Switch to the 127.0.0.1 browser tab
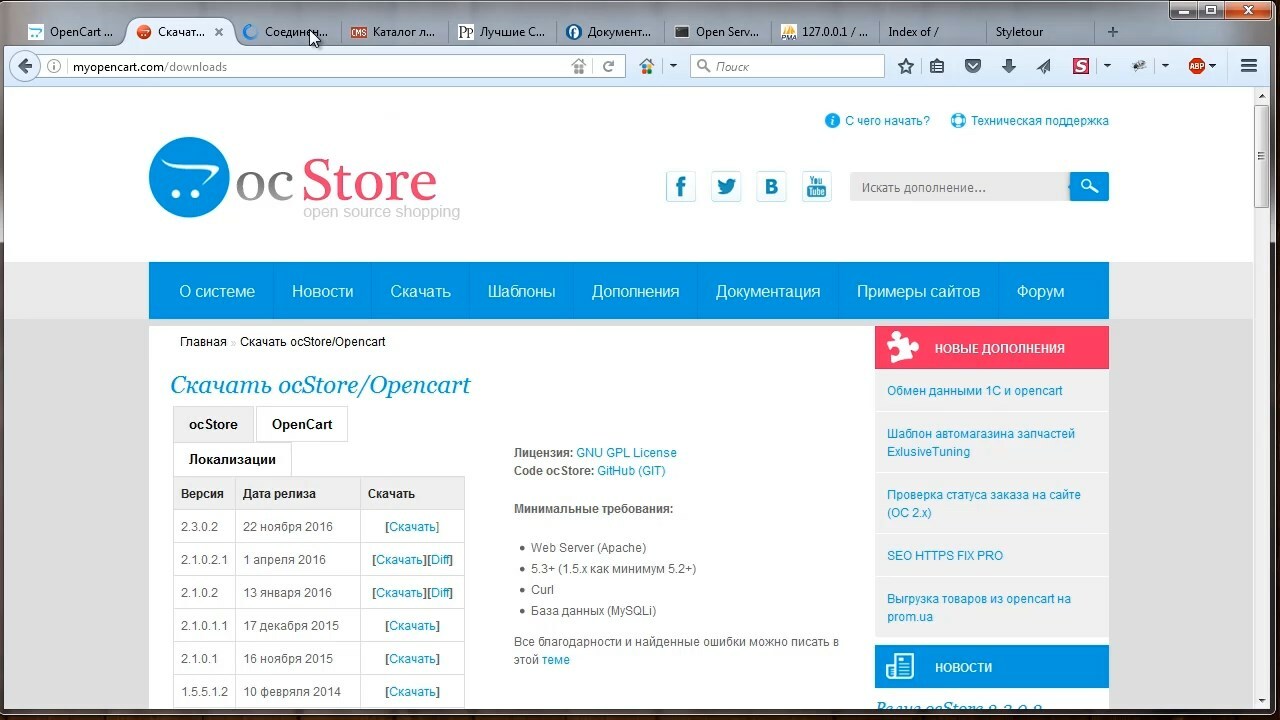Viewport: 1280px width, 720px height. coord(825,32)
